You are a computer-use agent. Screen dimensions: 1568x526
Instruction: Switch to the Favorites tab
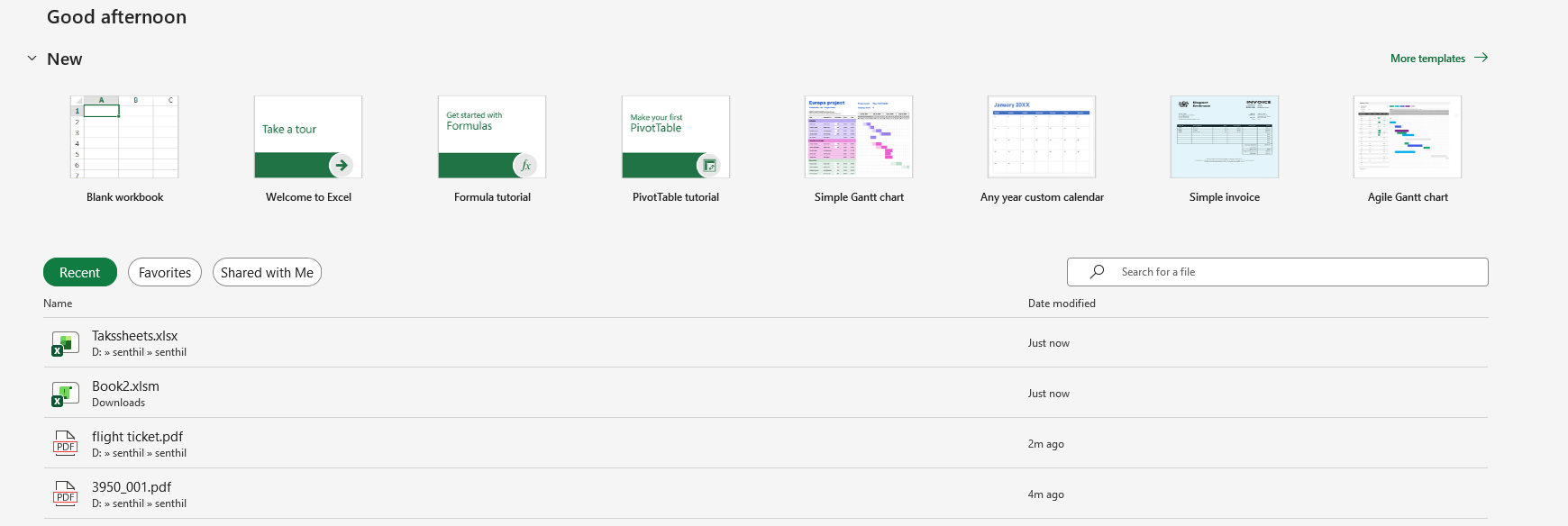165,272
